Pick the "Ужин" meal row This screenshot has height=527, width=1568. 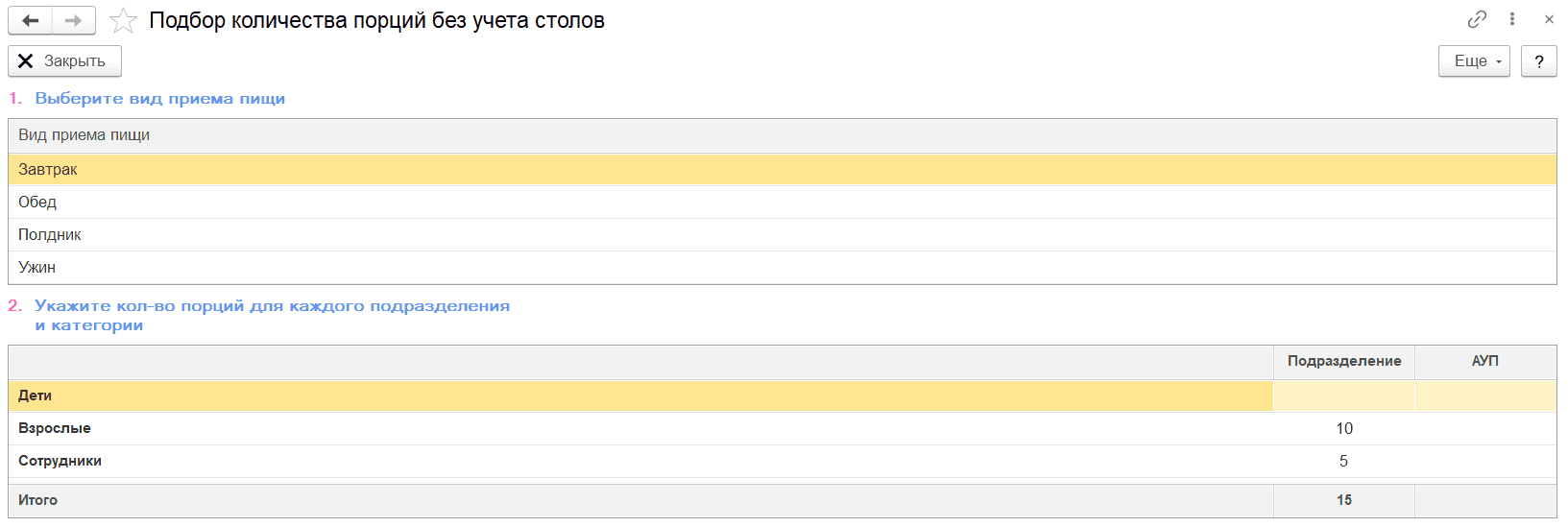pyautogui.click(x=37, y=267)
